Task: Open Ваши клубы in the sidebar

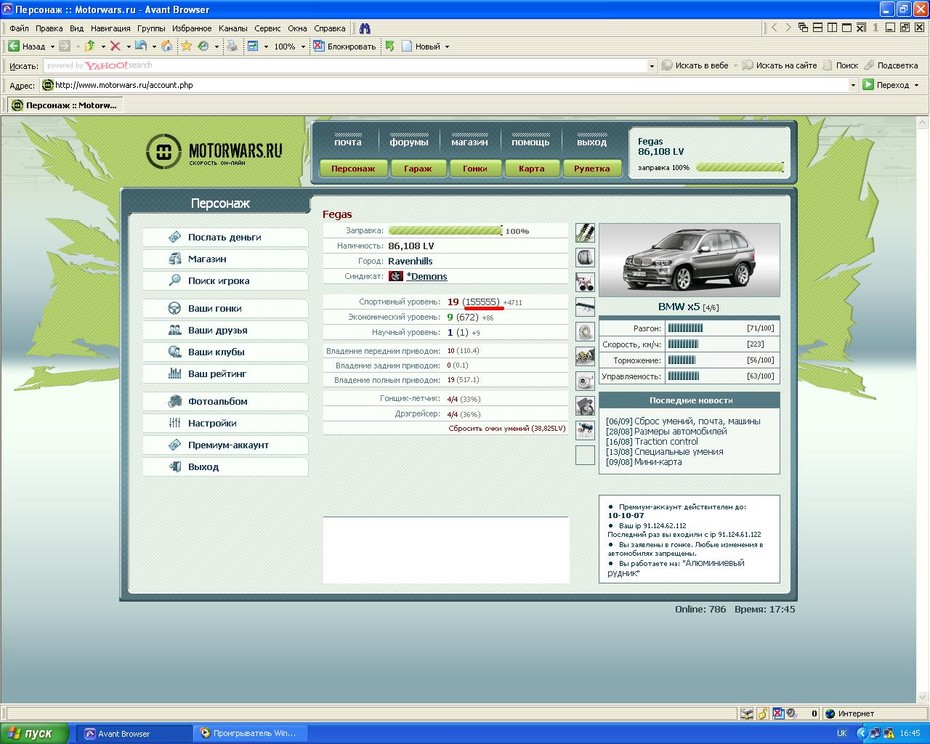Action: [225, 352]
